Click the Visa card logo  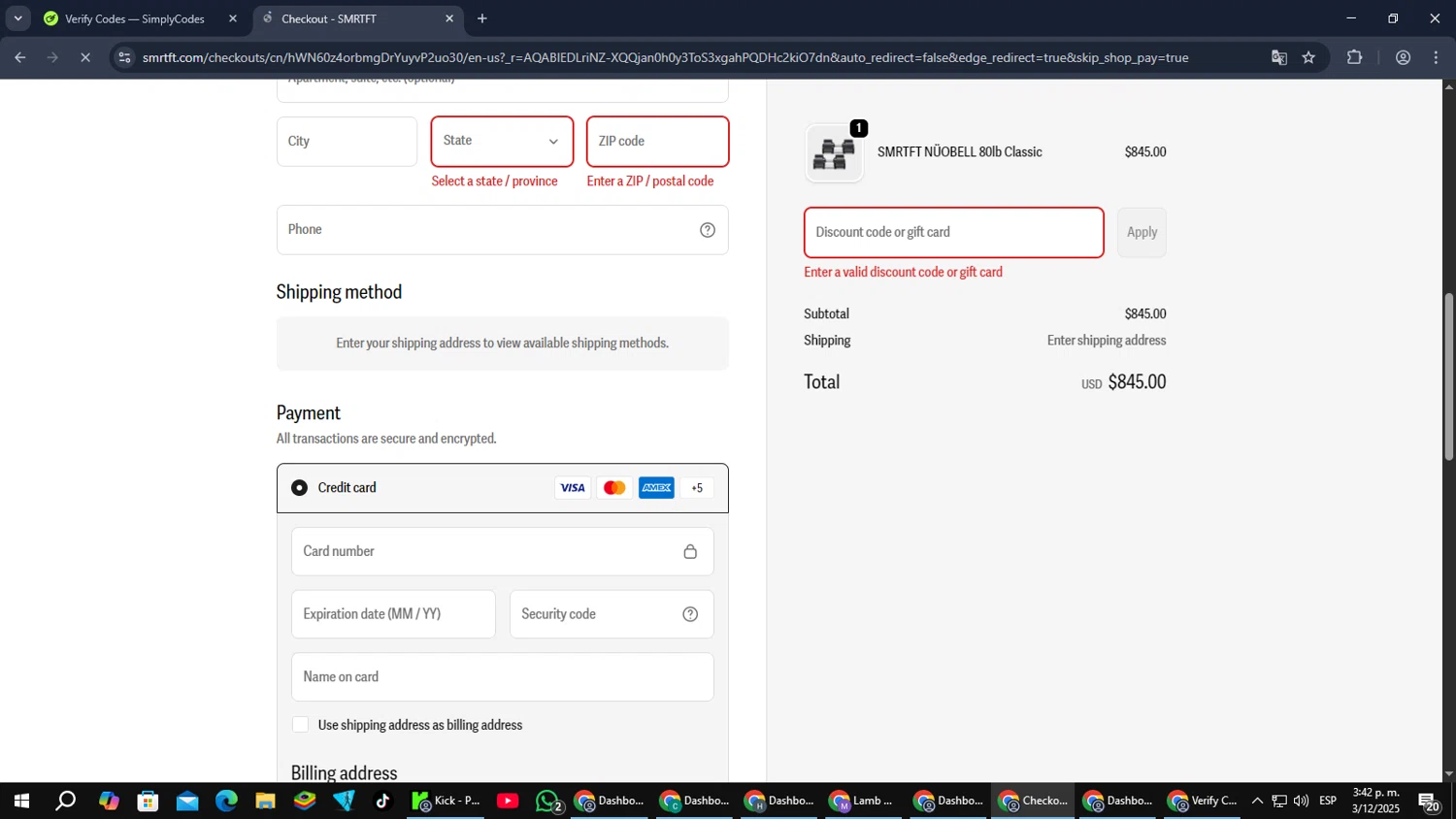point(573,488)
